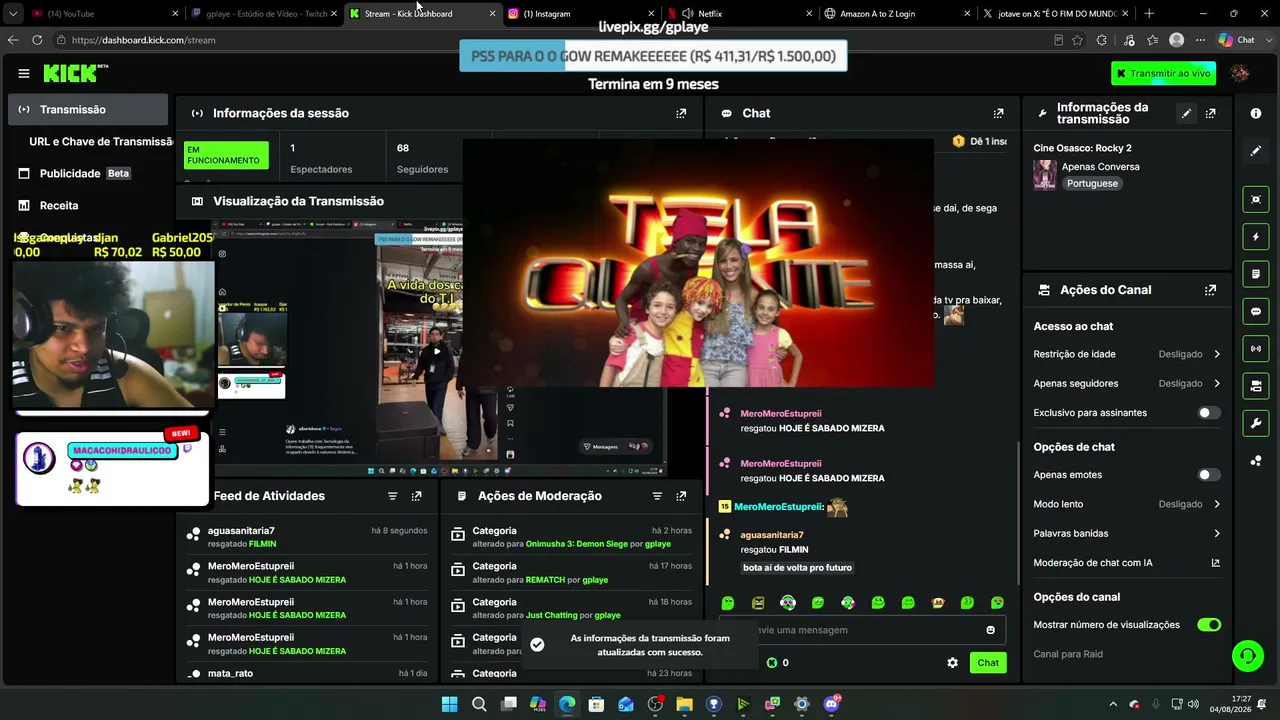Open the emoji picker in the message box

(991, 630)
